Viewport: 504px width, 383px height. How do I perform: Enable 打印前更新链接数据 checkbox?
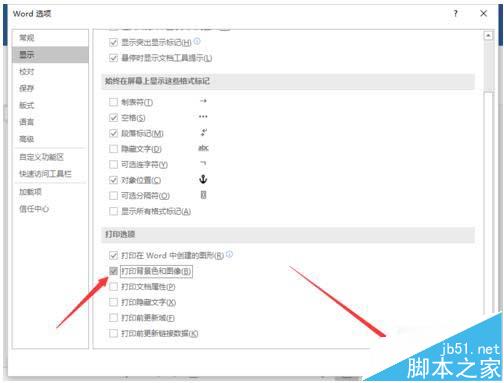click(113, 333)
